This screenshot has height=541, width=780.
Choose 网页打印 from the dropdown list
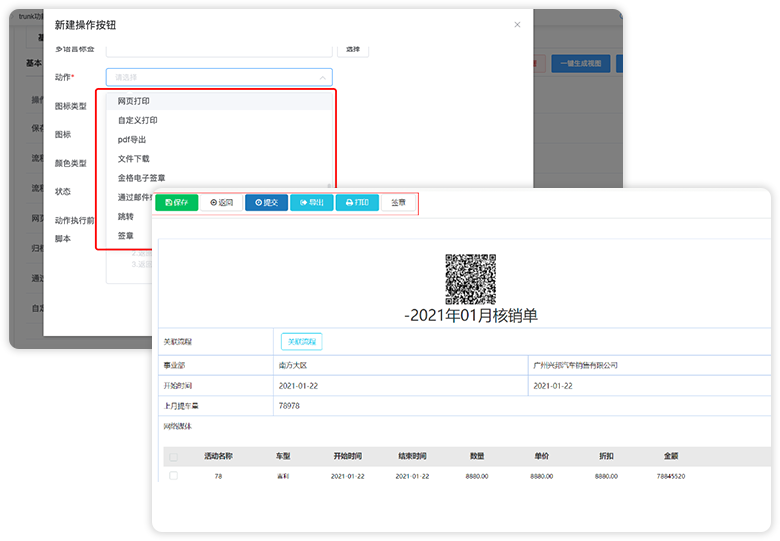[219, 101]
